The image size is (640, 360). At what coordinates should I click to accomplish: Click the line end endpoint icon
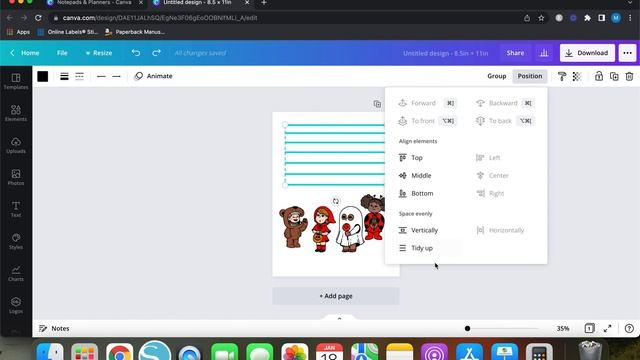pos(116,76)
